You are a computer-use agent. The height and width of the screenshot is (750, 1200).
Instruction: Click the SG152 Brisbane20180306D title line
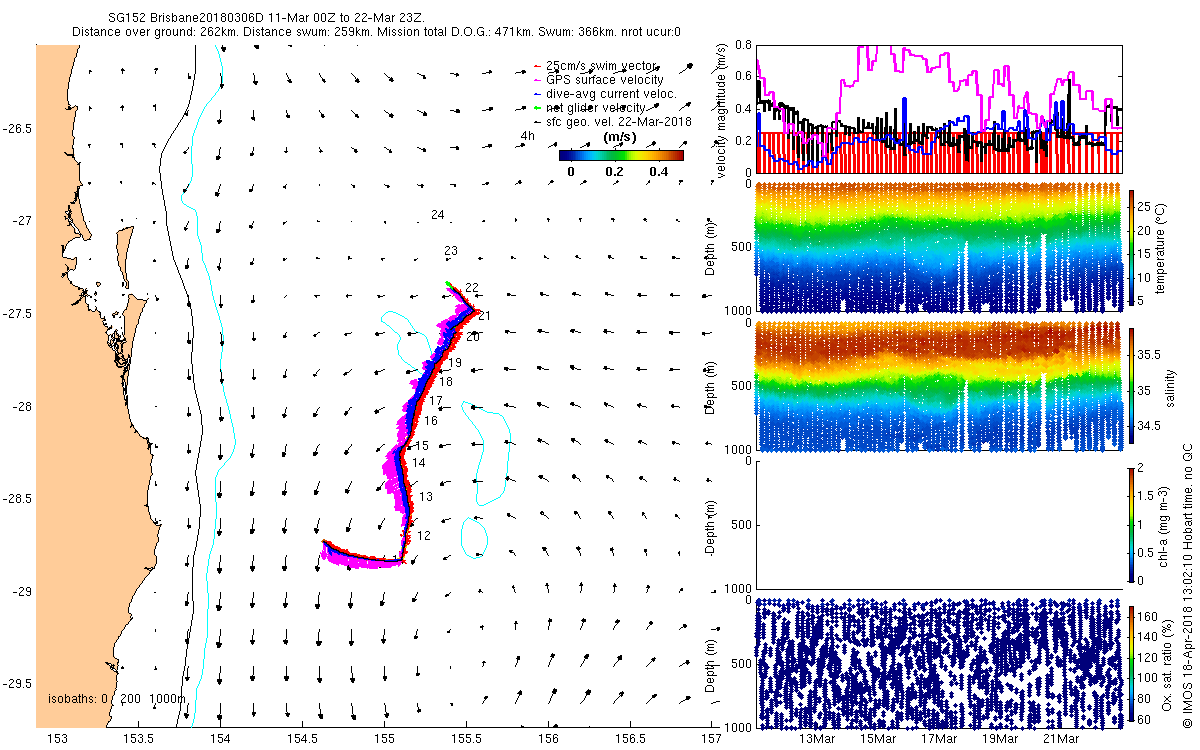click(x=266, y=18)
